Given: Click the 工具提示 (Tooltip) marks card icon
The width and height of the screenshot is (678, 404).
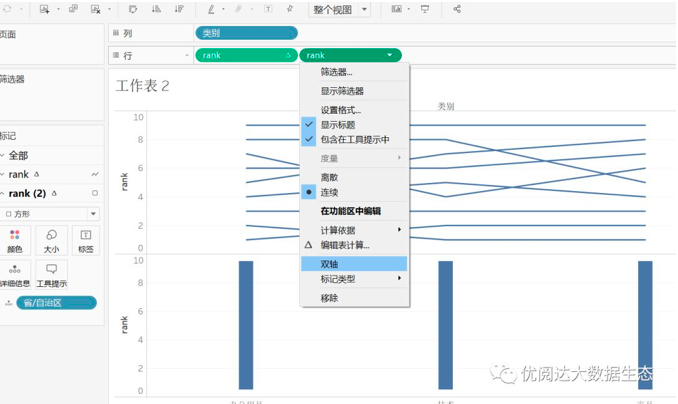Looking at the screenshot, I should click(x=51, y=275).
